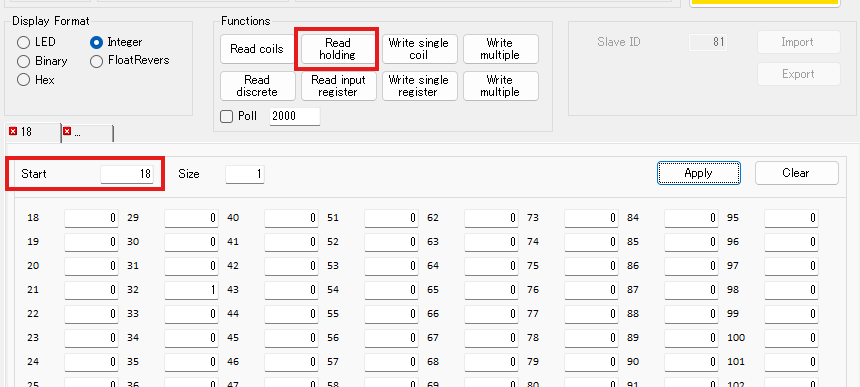Select the Hex display format

click(x=24, y=80)
